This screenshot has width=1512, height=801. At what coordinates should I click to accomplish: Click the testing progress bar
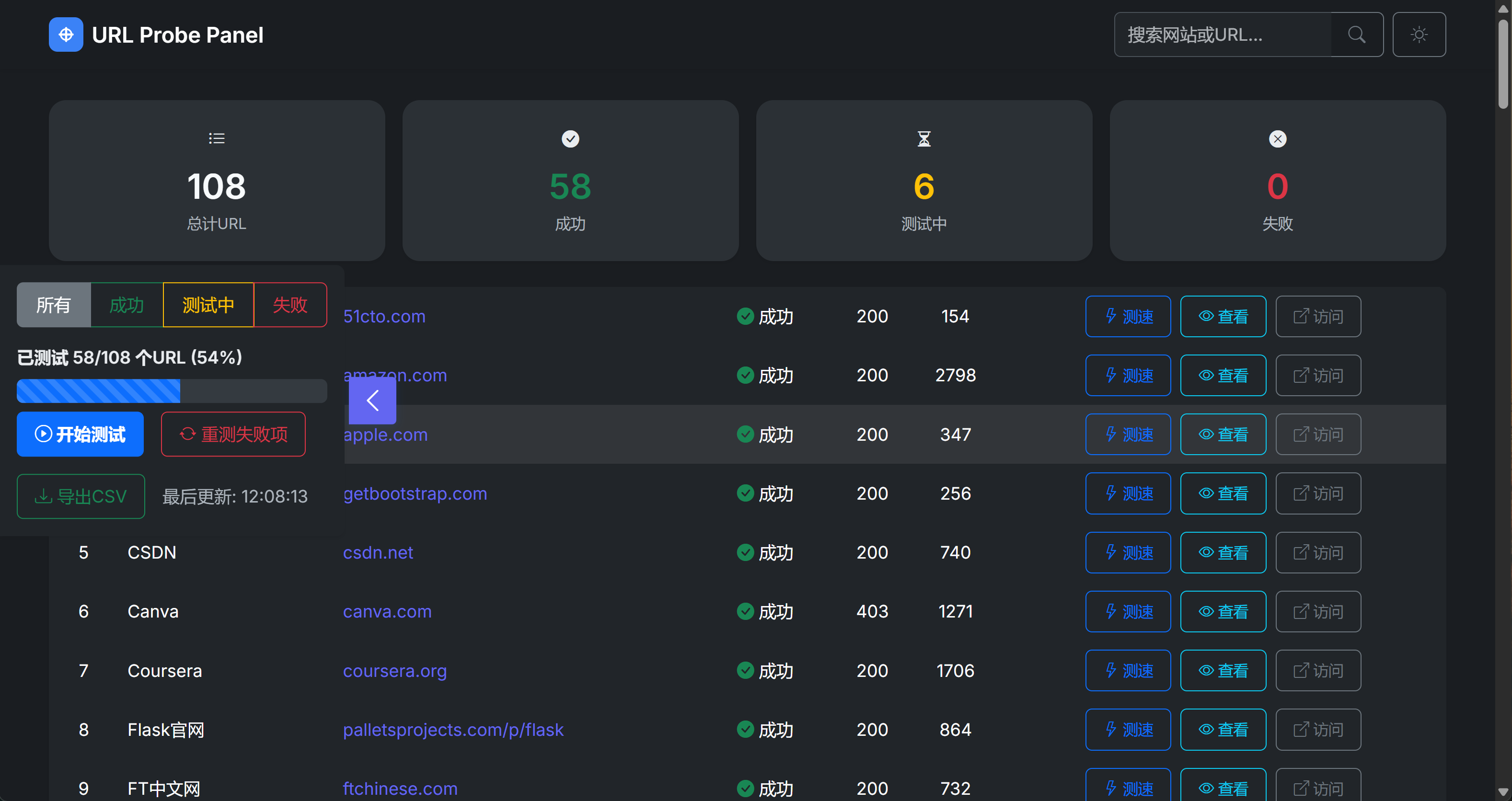[x=172, y=391]
